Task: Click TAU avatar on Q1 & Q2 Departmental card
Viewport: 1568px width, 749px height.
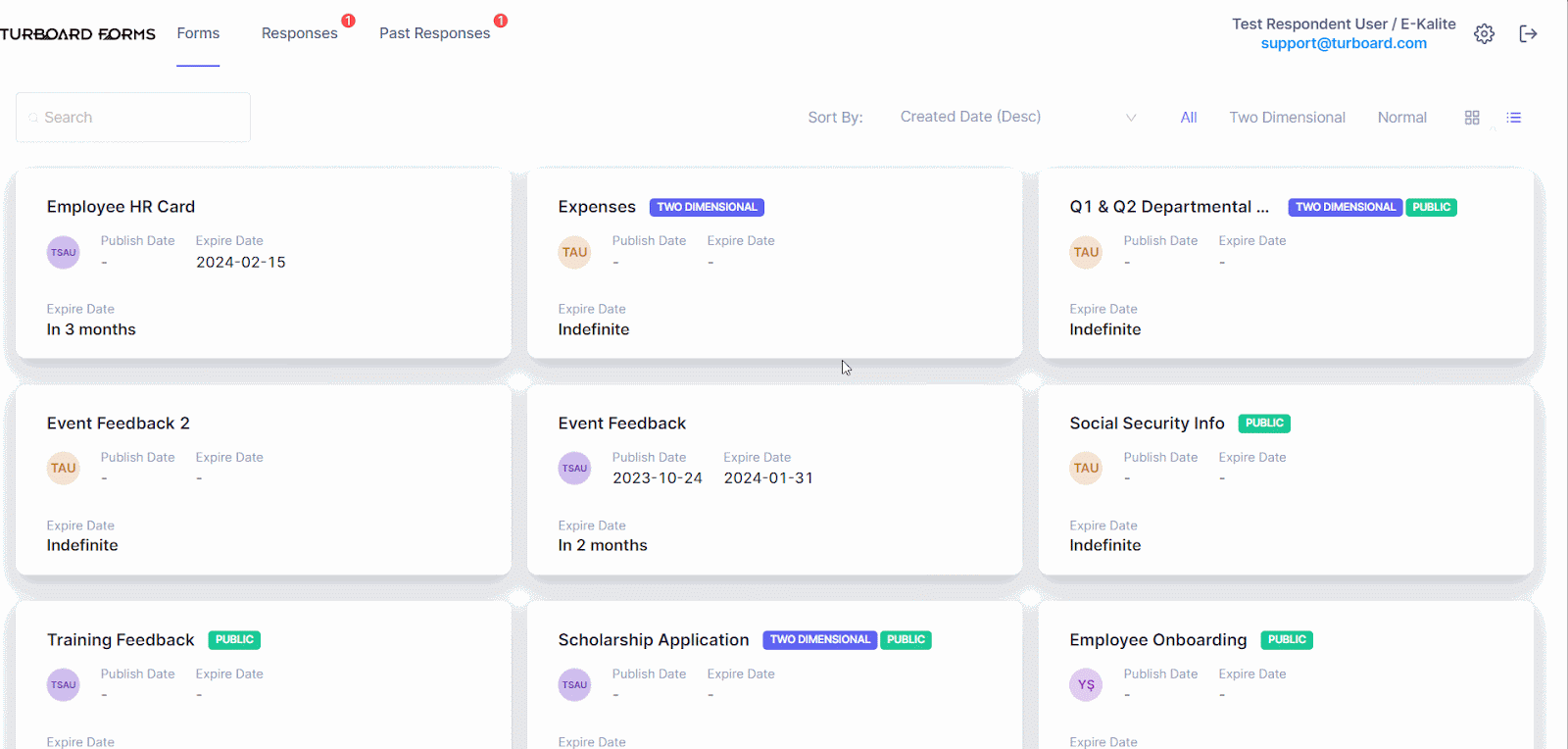Action: (x=1087, y=252)
